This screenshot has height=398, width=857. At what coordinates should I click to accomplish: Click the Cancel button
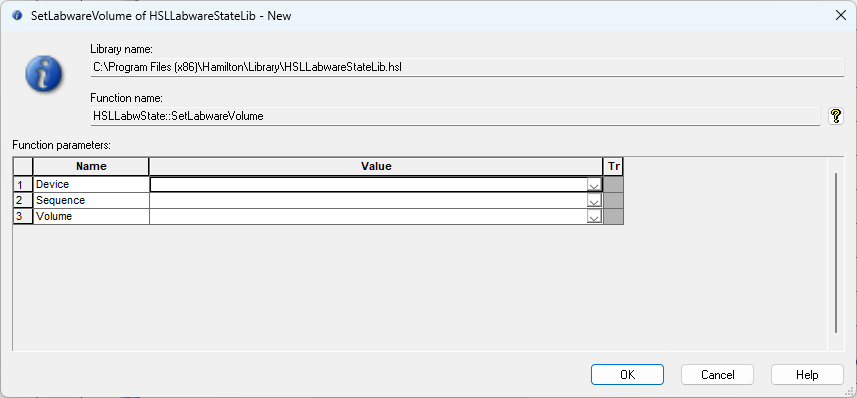(717, 374)
